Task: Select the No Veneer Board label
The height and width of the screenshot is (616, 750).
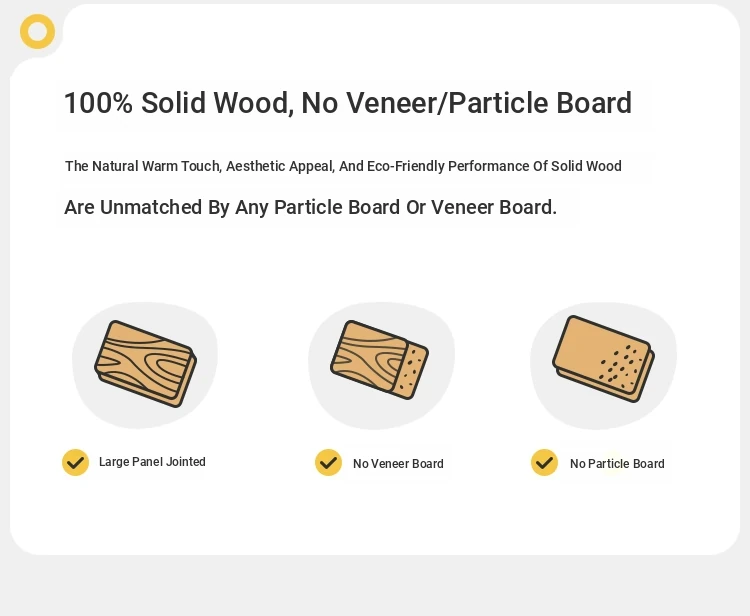Action: pos(398,463)
